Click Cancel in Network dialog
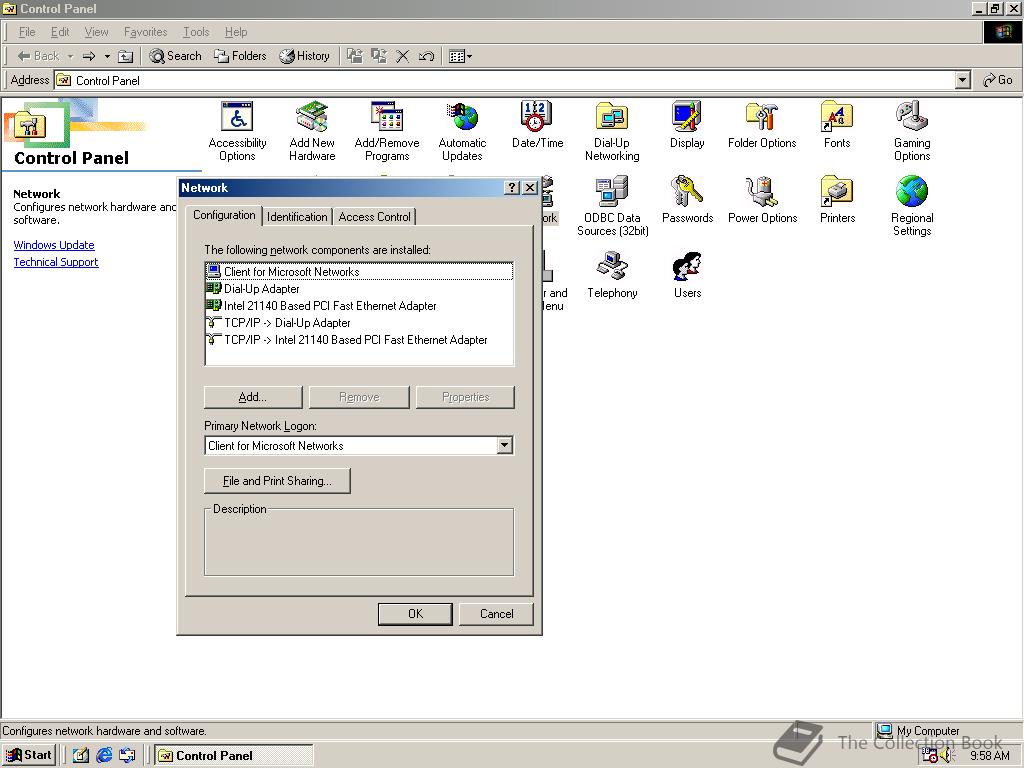1024x768 pixels. coord(496,614)
